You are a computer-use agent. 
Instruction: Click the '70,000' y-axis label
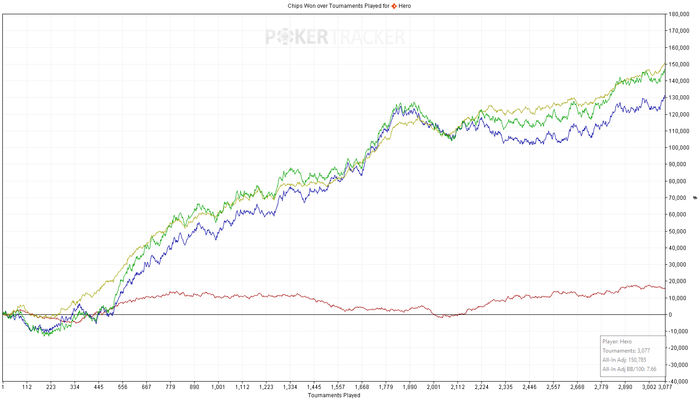coord(678,198)
